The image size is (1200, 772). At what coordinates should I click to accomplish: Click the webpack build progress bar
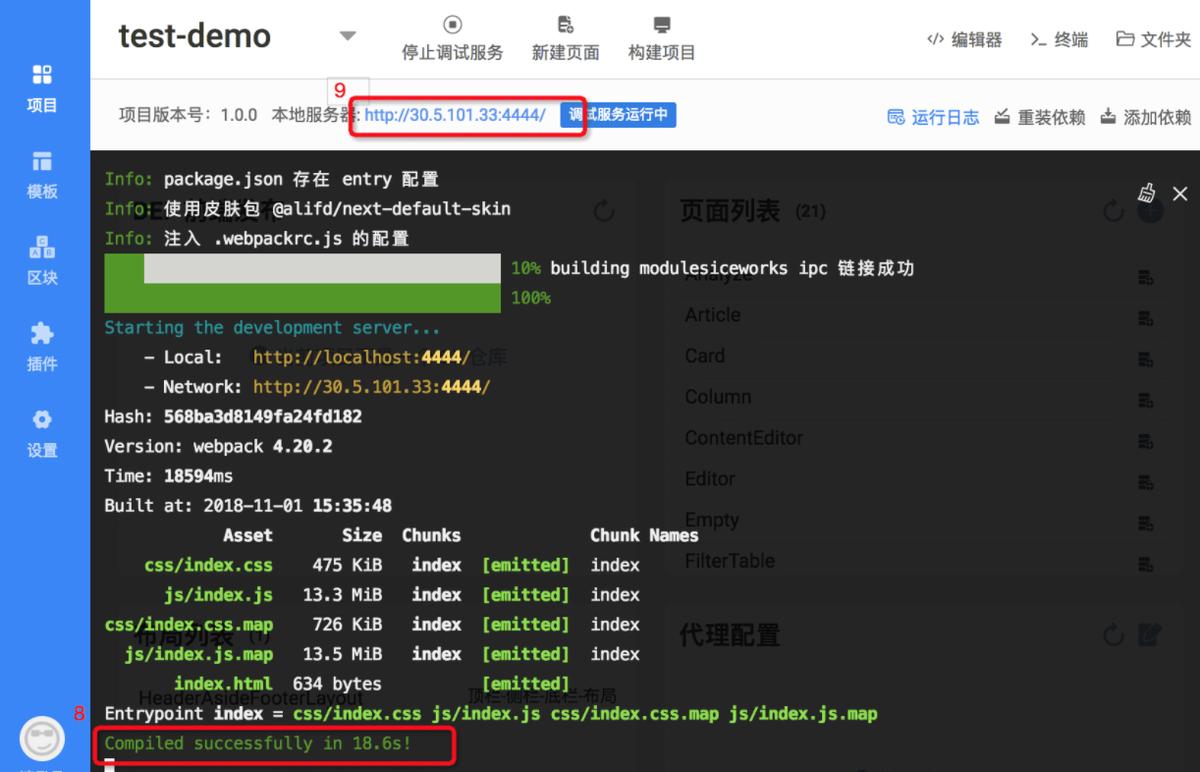(302, 283)
